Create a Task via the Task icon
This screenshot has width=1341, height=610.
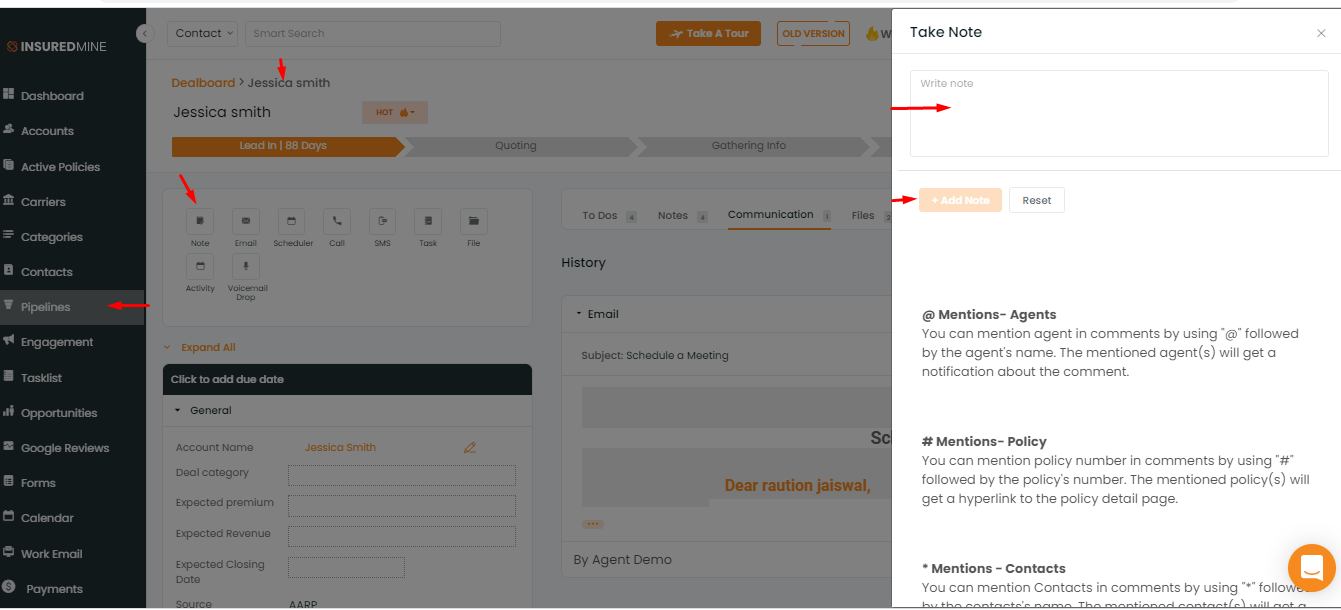(x=428, y=220)
